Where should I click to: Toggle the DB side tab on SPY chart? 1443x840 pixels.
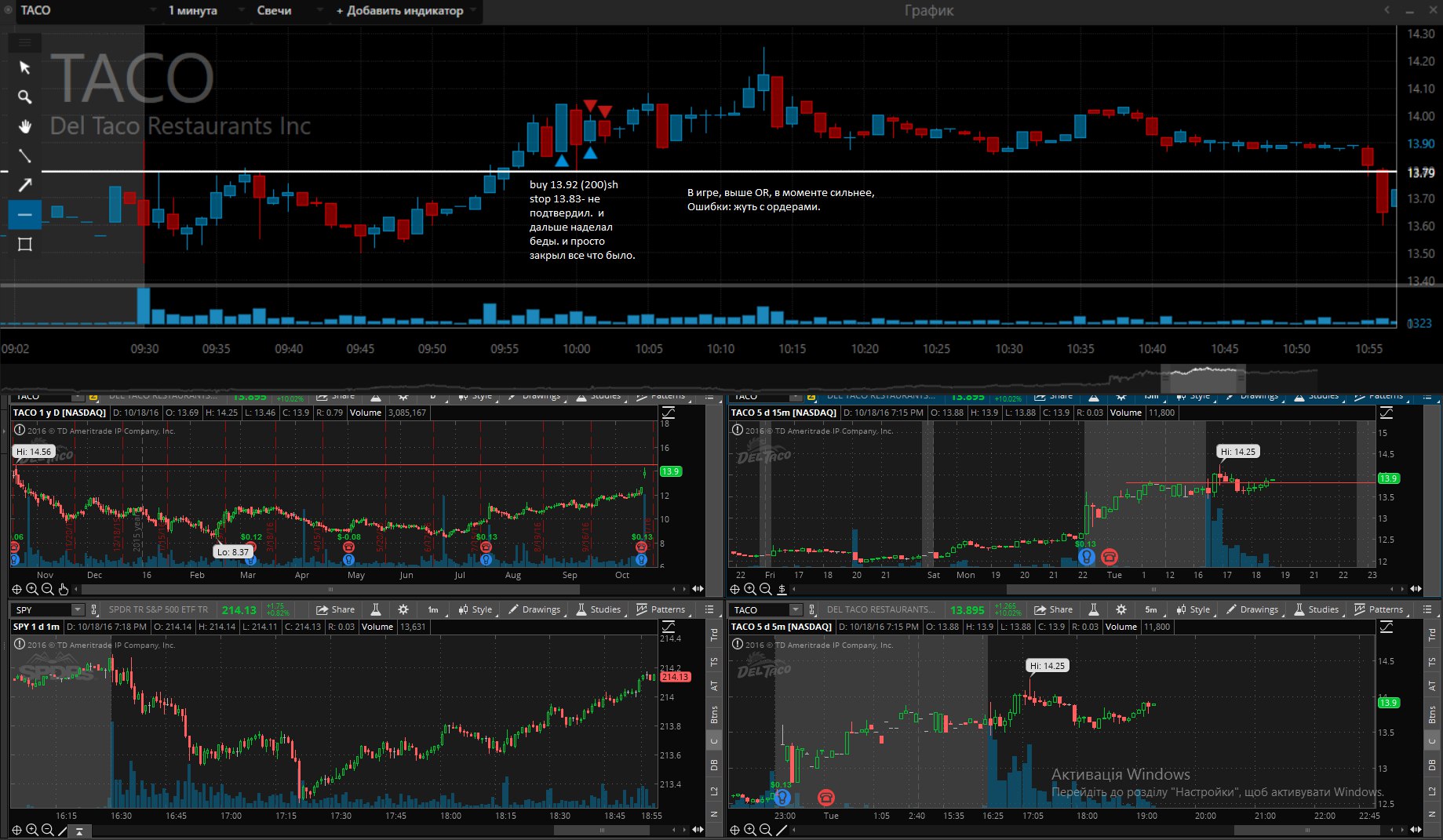714,765
